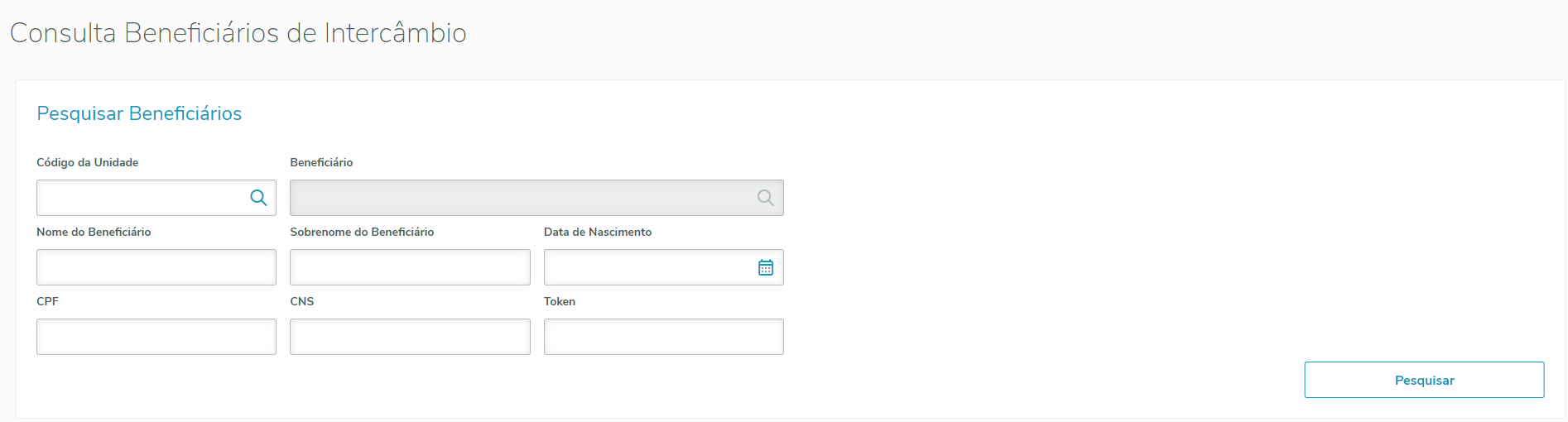Click the Nome do Beneficiário label text

(x=94, y=232)
